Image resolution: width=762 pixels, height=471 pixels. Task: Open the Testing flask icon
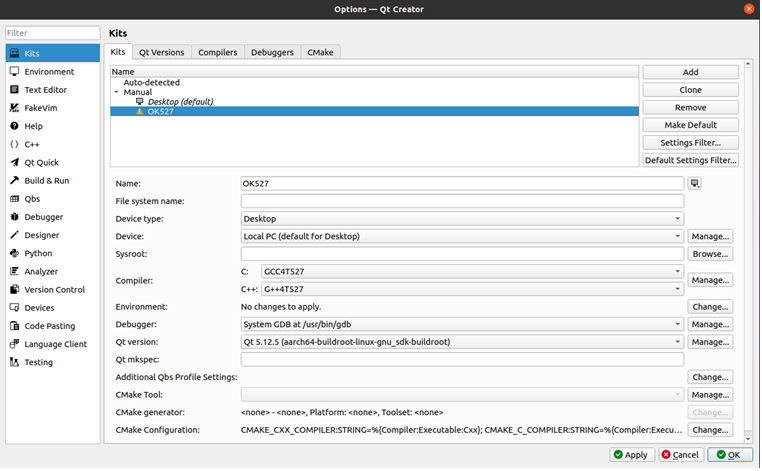coord(15,362)
